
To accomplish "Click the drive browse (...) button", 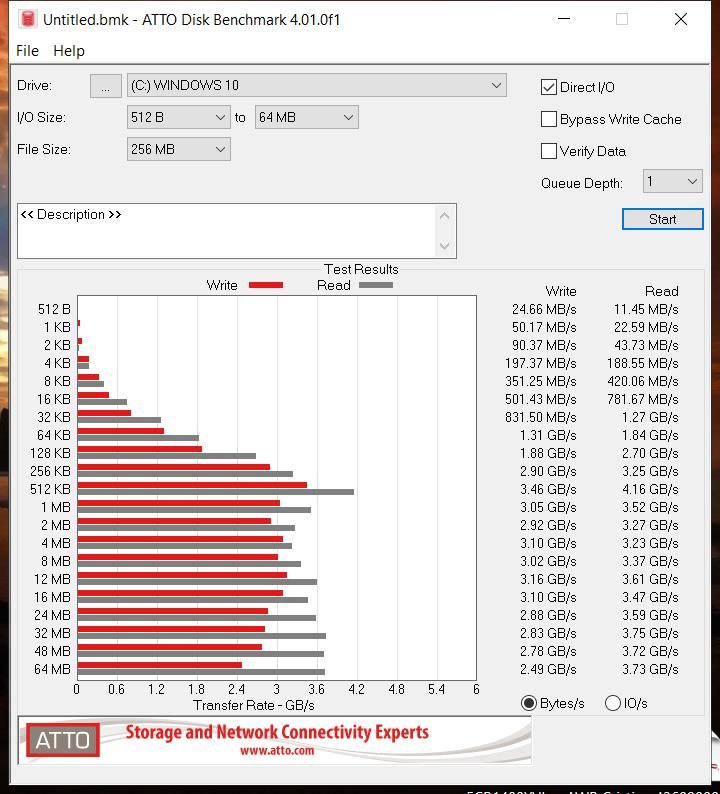I will (x=105, y=86).
